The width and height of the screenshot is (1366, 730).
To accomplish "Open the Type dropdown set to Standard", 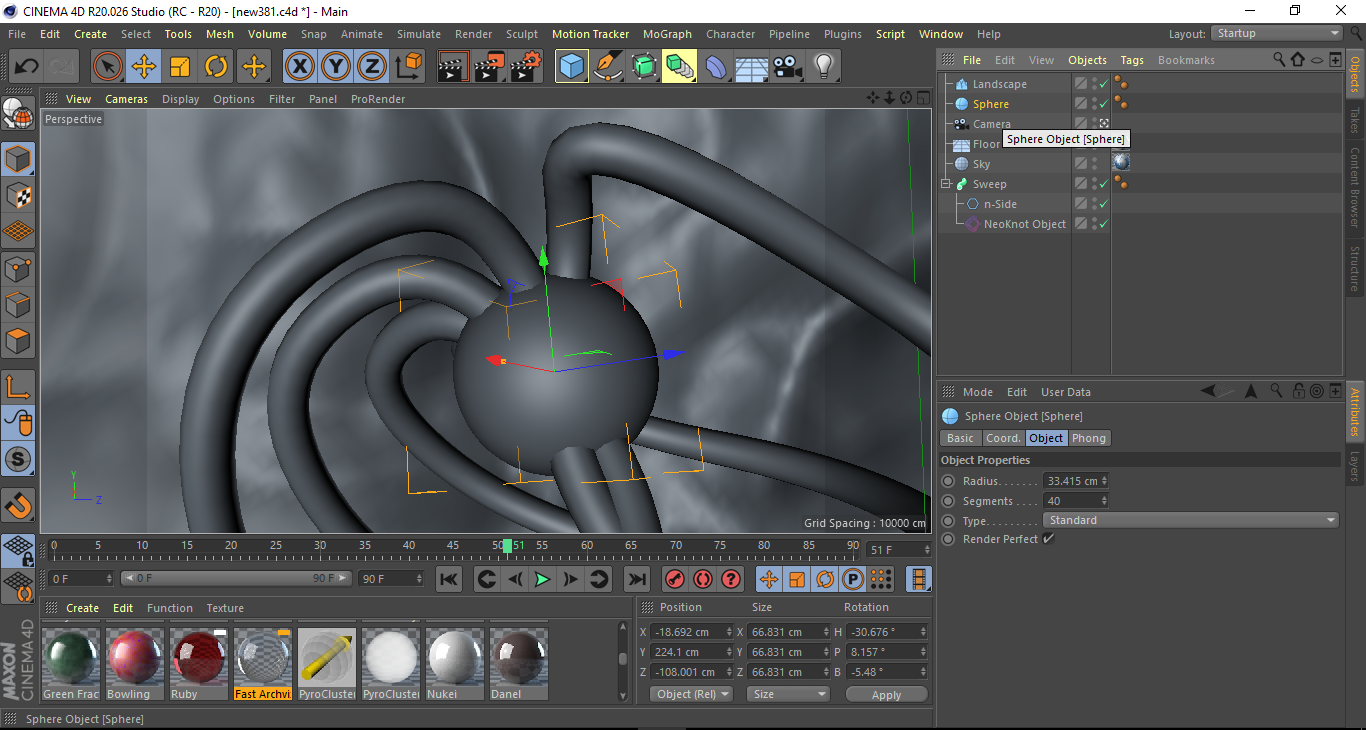I will click(1191, 520).
